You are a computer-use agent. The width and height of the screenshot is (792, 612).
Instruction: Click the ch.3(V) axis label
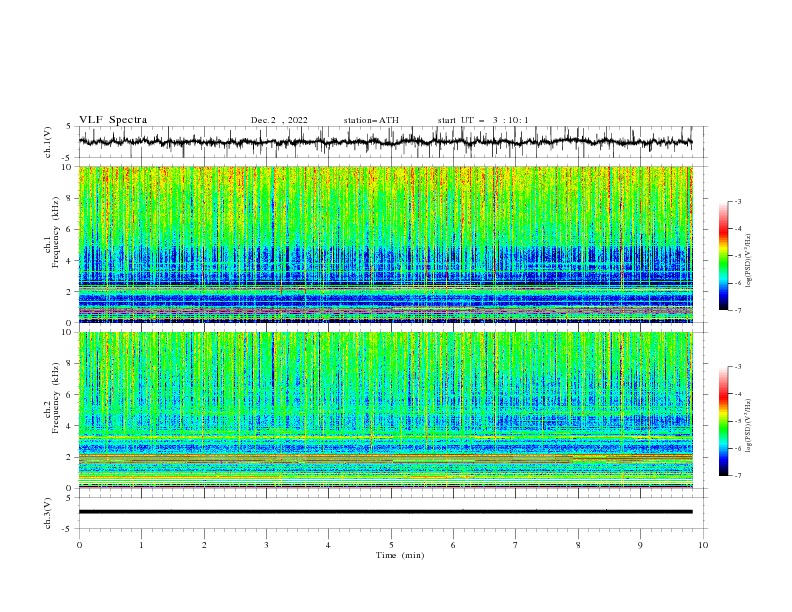(48, 513)
